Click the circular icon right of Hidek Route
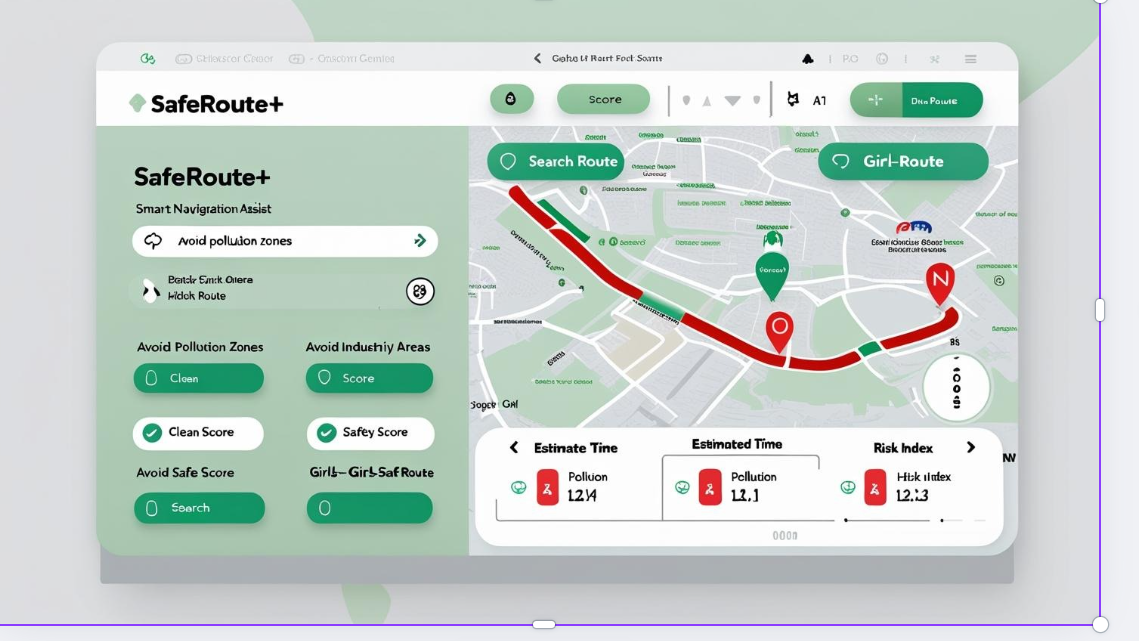 coord(420,291)
